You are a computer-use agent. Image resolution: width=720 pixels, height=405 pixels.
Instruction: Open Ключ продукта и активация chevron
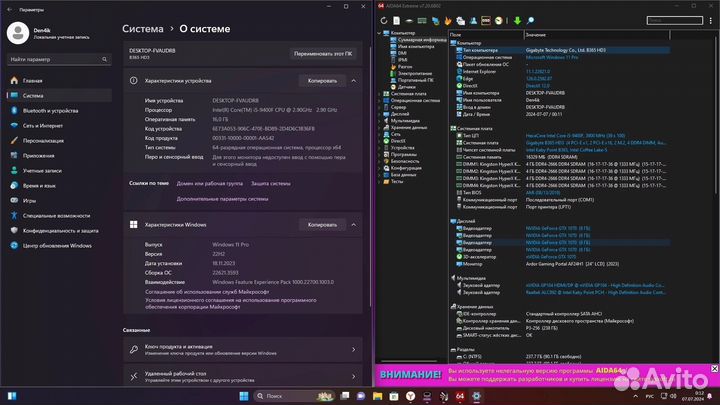tap(354, 350)
